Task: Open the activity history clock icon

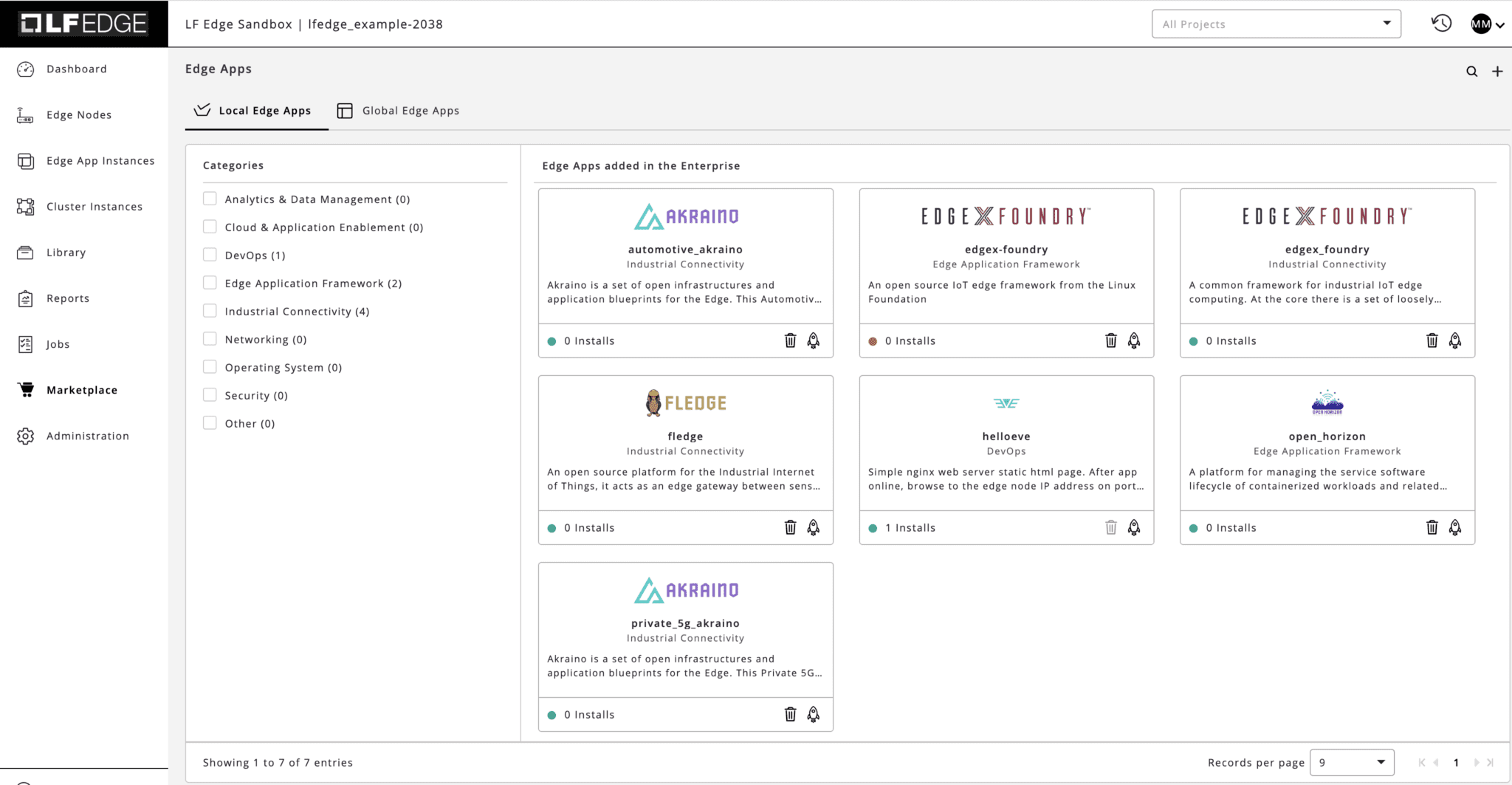Action: pos(1441,24)
